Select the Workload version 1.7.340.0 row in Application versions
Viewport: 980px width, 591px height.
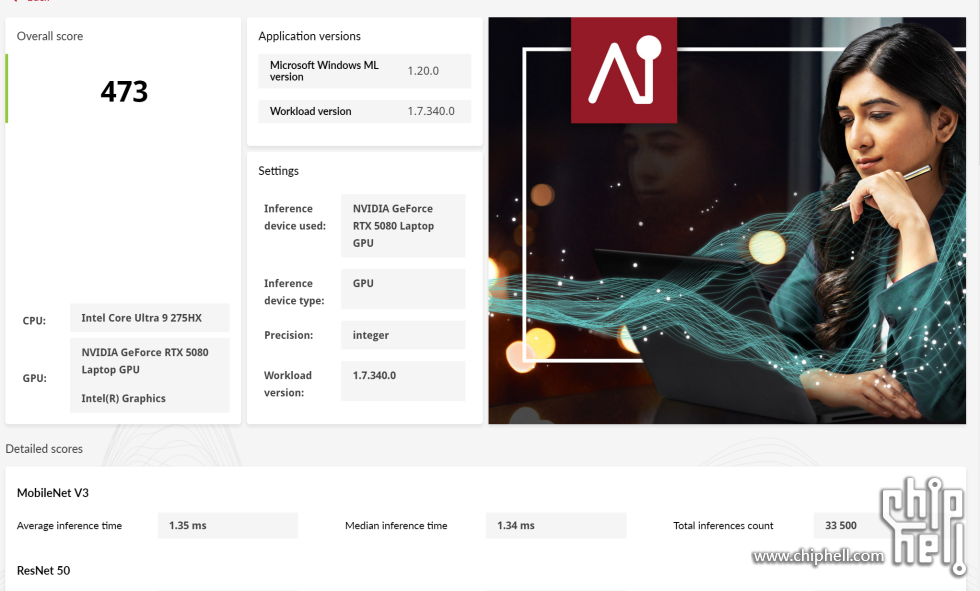(364, 111)
